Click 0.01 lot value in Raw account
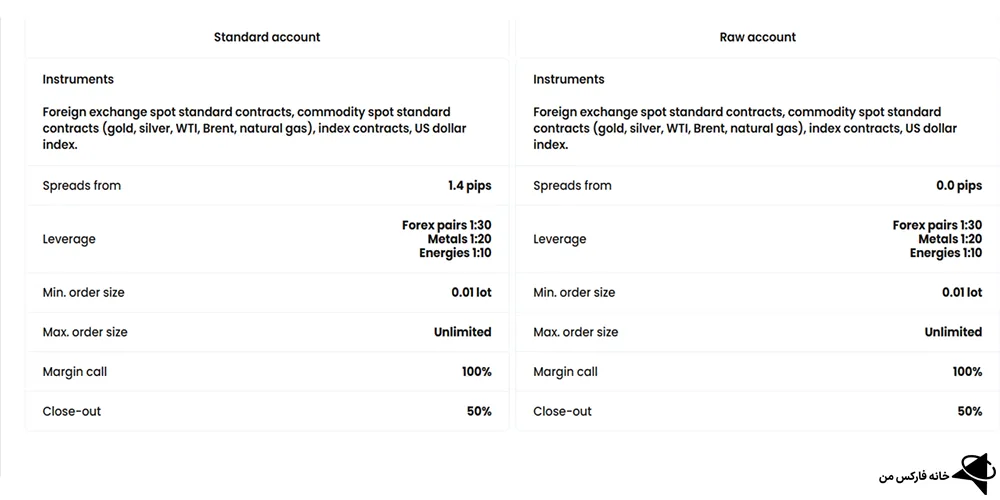This screenshot has height=500, width=1000. [x=962, y=293]
